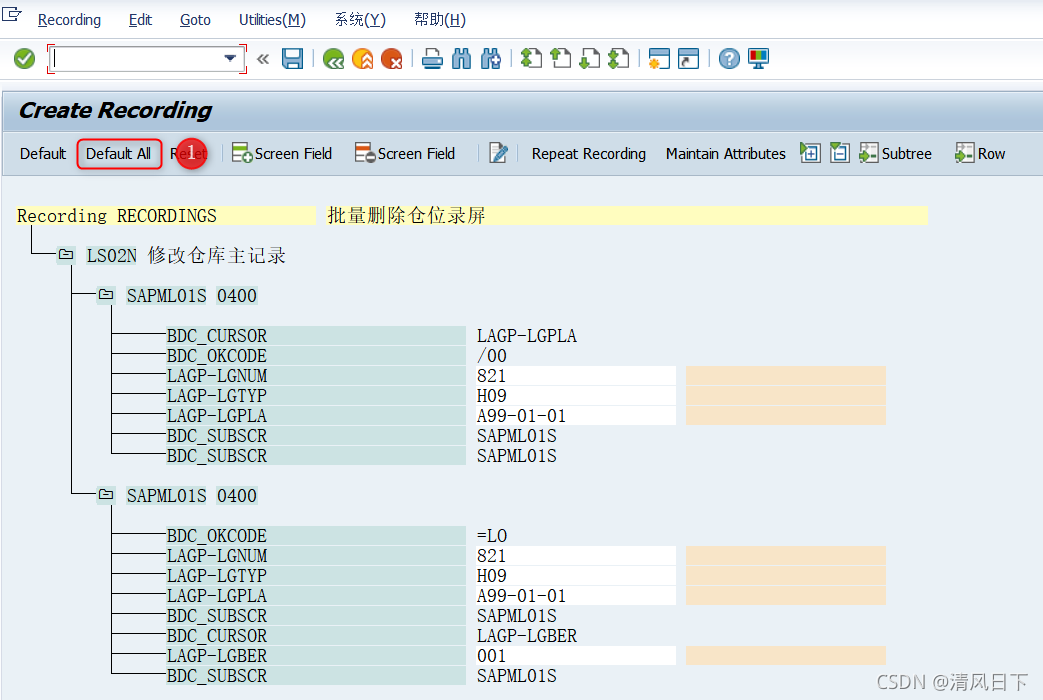Collapse all tree nodes with the minus icon
1043x700 pixels.
(840, 152)
